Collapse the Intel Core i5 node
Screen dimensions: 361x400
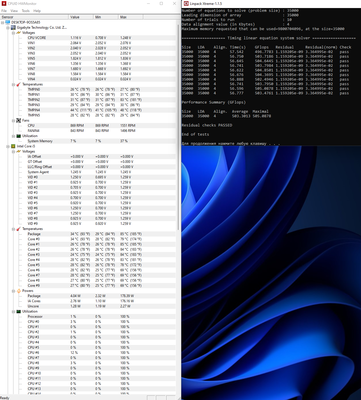[8, 146]
